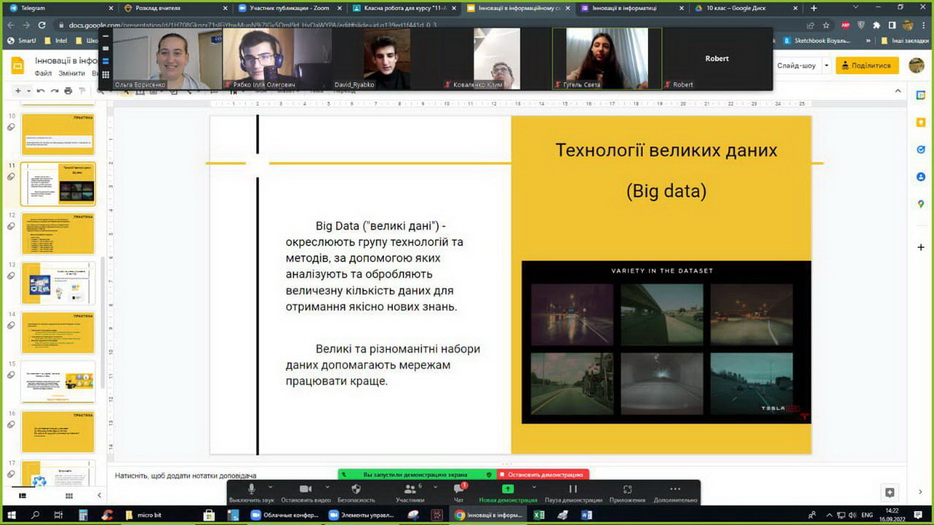934x525 pixels.
Task: Switch to Участник публикации Zoom tab
Action: click(290, 8)
